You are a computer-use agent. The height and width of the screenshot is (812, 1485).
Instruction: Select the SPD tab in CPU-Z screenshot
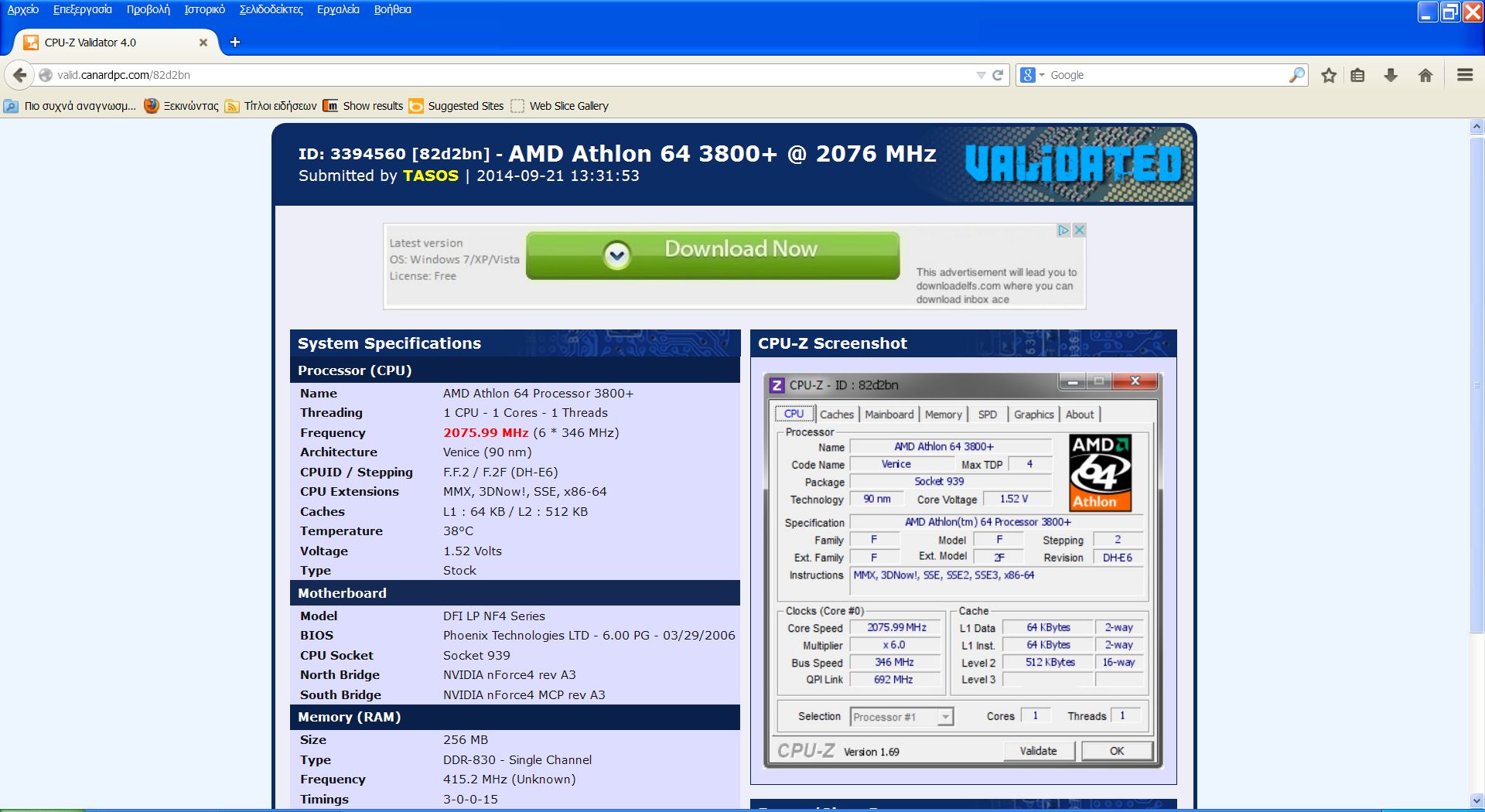(987, 415)
